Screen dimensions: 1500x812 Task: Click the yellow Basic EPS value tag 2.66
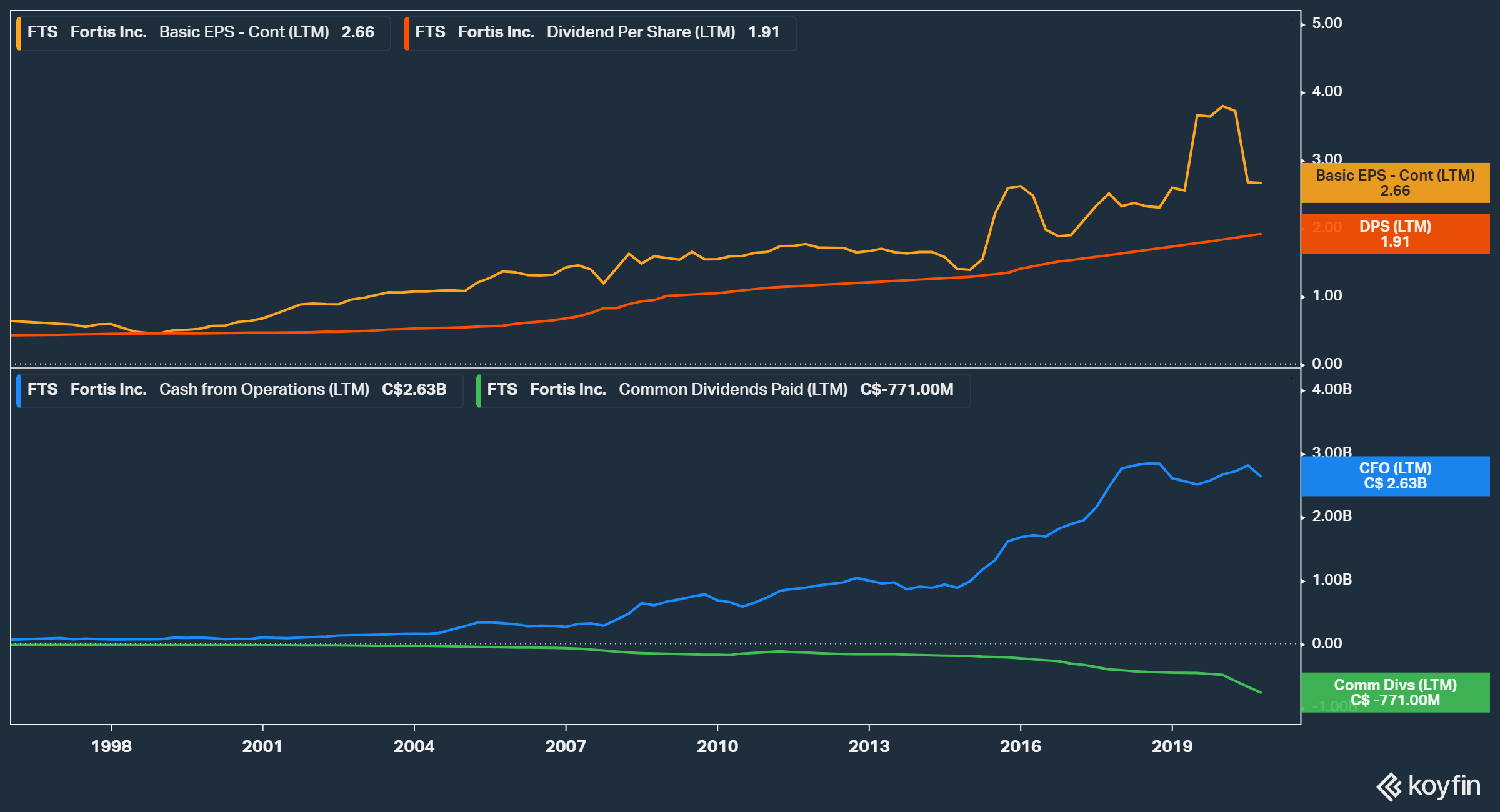[x=1395, y=183]
